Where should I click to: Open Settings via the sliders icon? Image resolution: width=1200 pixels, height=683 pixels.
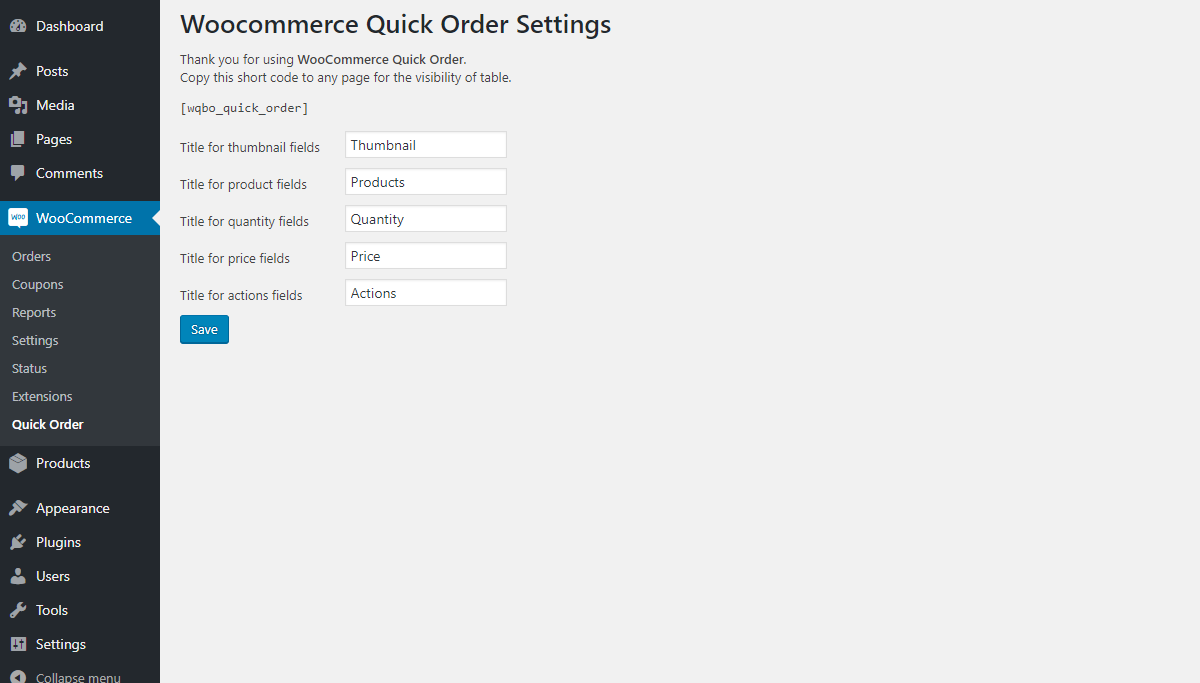[x=20, y=643]
